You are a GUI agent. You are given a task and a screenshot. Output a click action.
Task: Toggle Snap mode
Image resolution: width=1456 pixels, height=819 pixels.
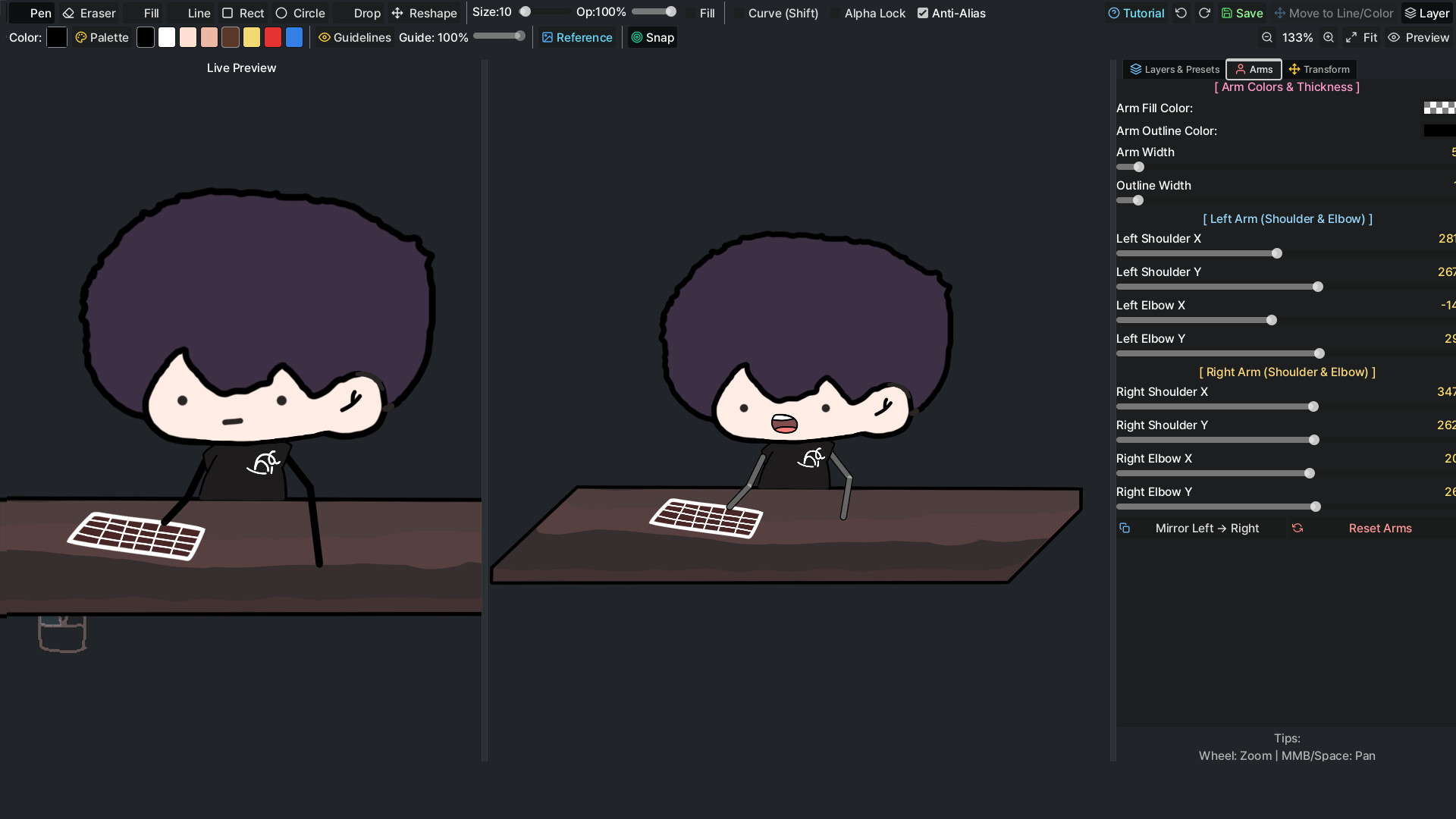652,37
